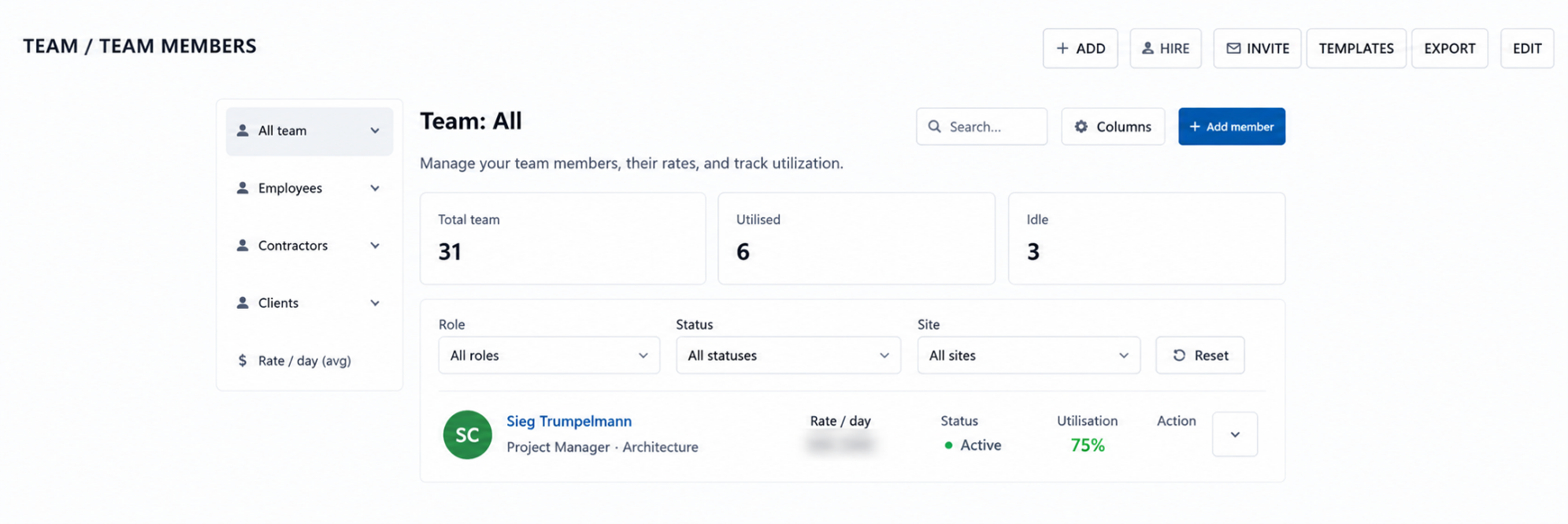1568x524 pixels.
Task: Open the All statuses dropdown
Action: pos(788,355)
